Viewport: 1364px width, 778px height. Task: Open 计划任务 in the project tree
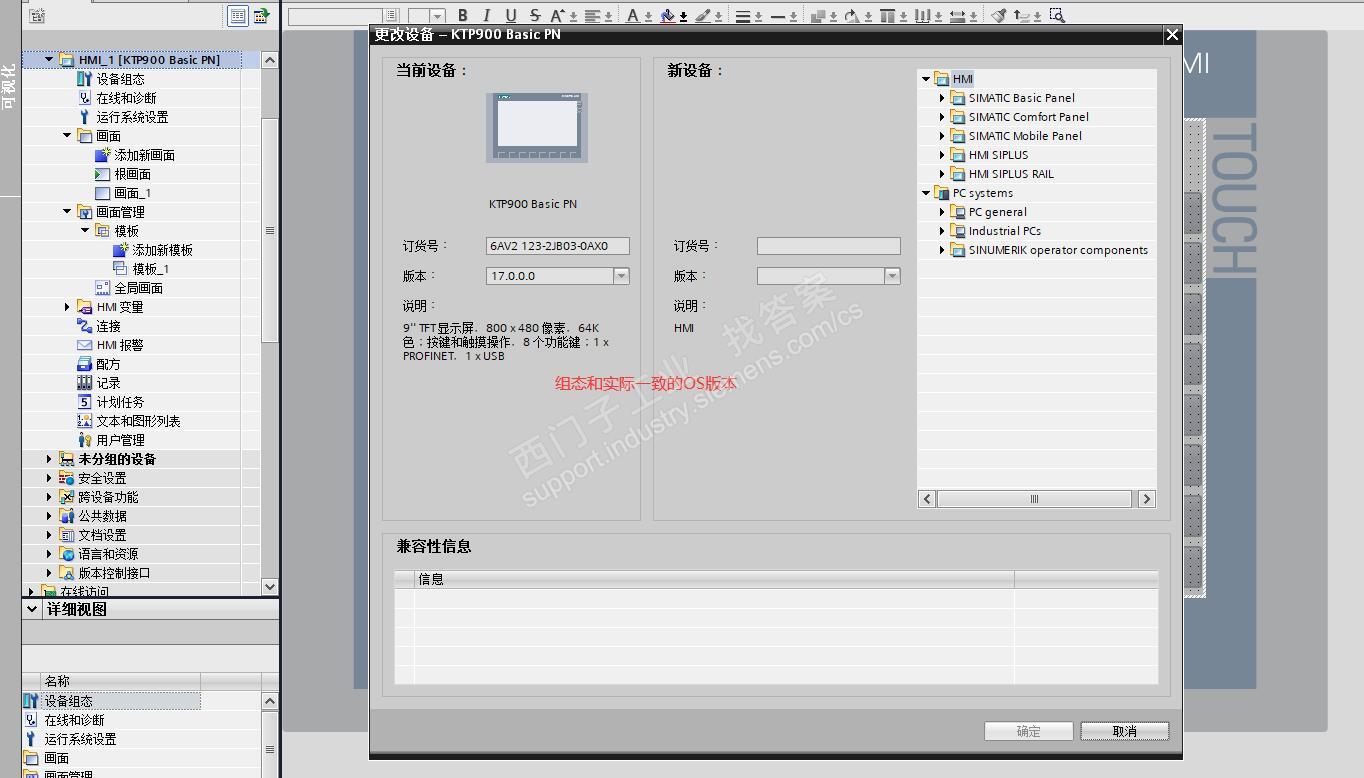[120, 402]
